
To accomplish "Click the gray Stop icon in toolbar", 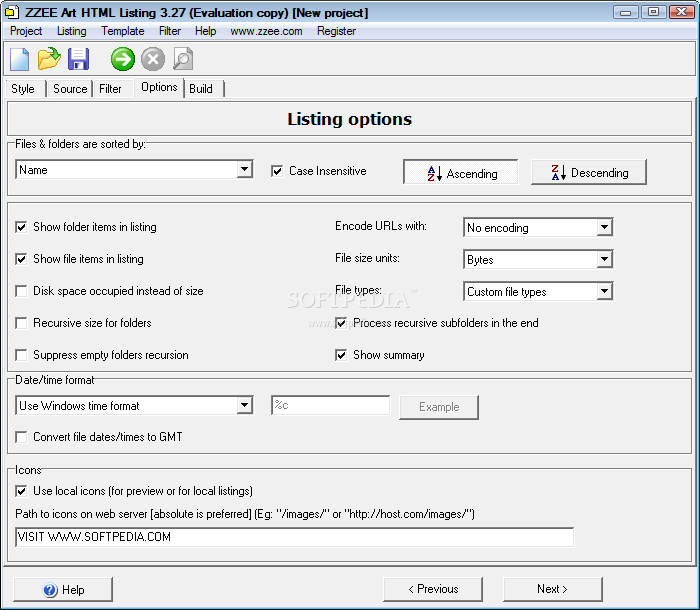I will click(x=153, y=59).
